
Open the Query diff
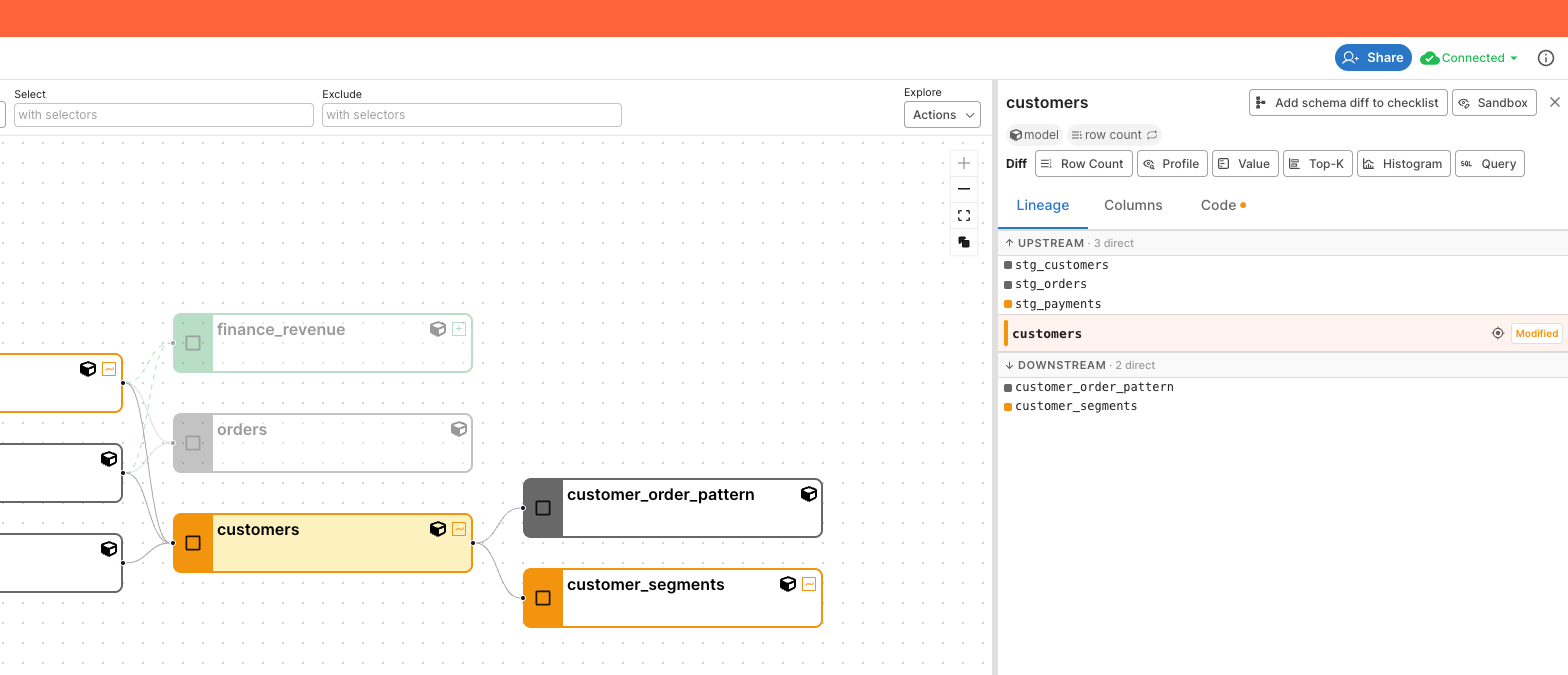click(x=1490, y=164)
